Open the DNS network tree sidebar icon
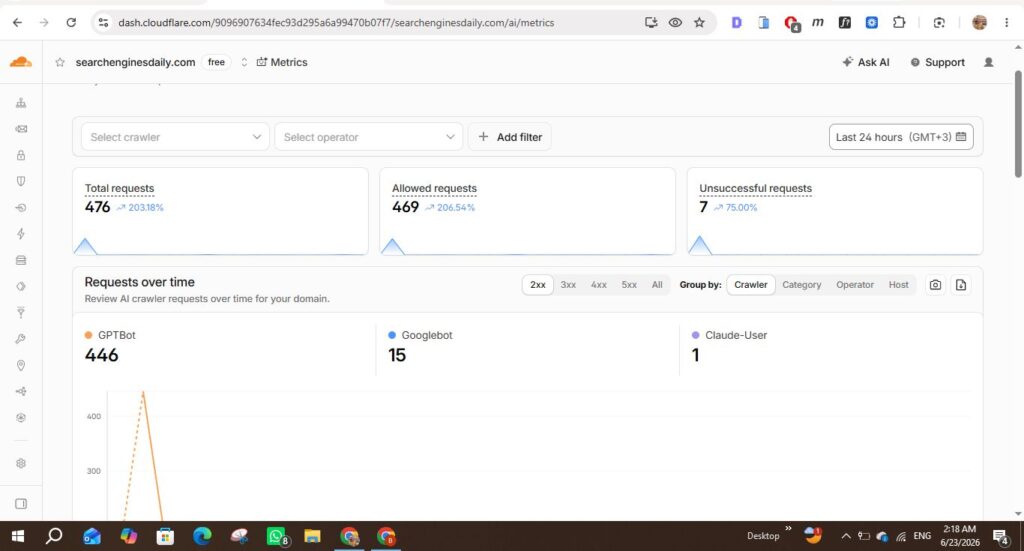1024x551 pixels. (21, 103)
